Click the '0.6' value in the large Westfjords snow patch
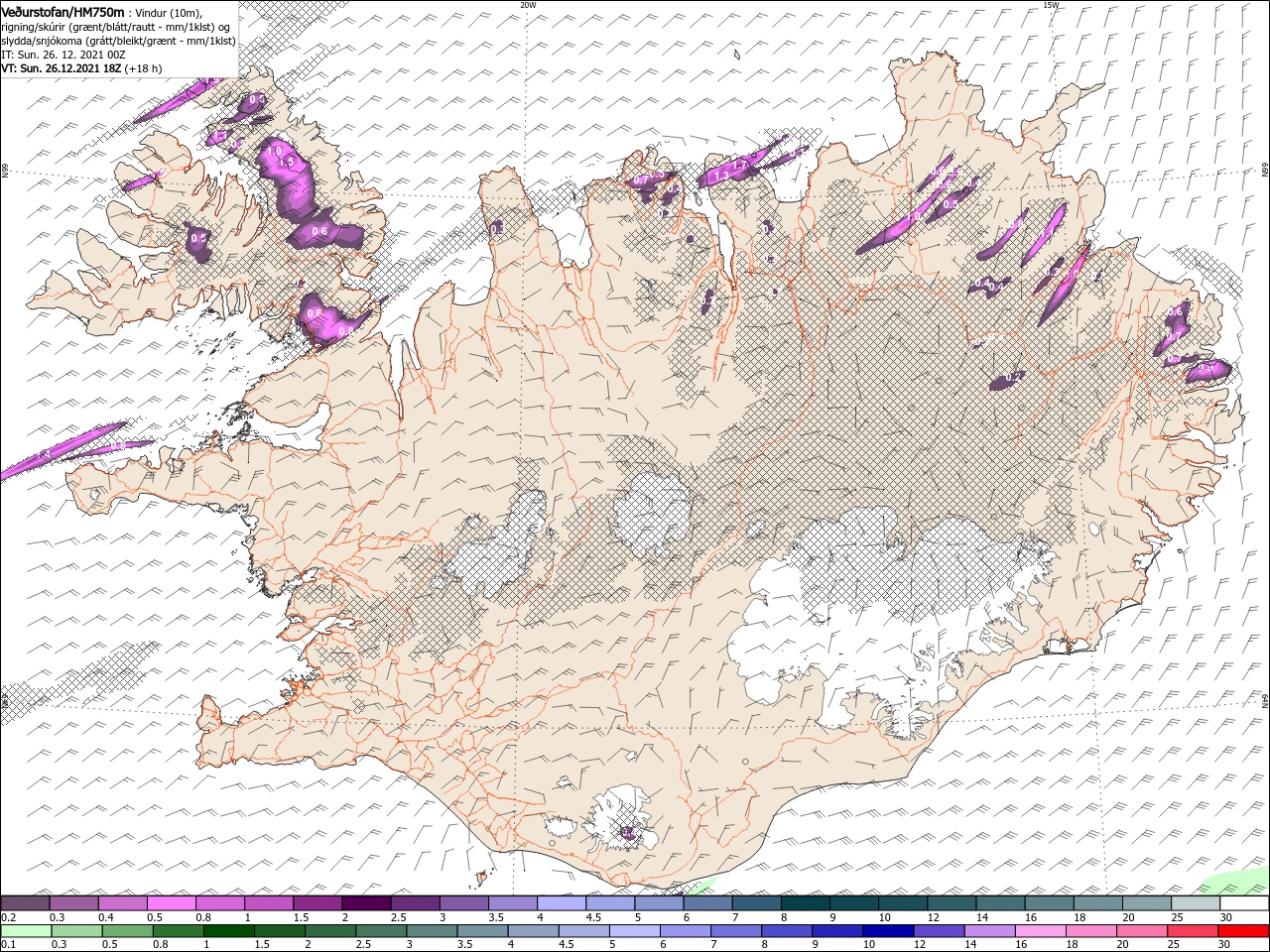Image resolution: width=1270 pixels, height=952 pixels. [318, 232]
